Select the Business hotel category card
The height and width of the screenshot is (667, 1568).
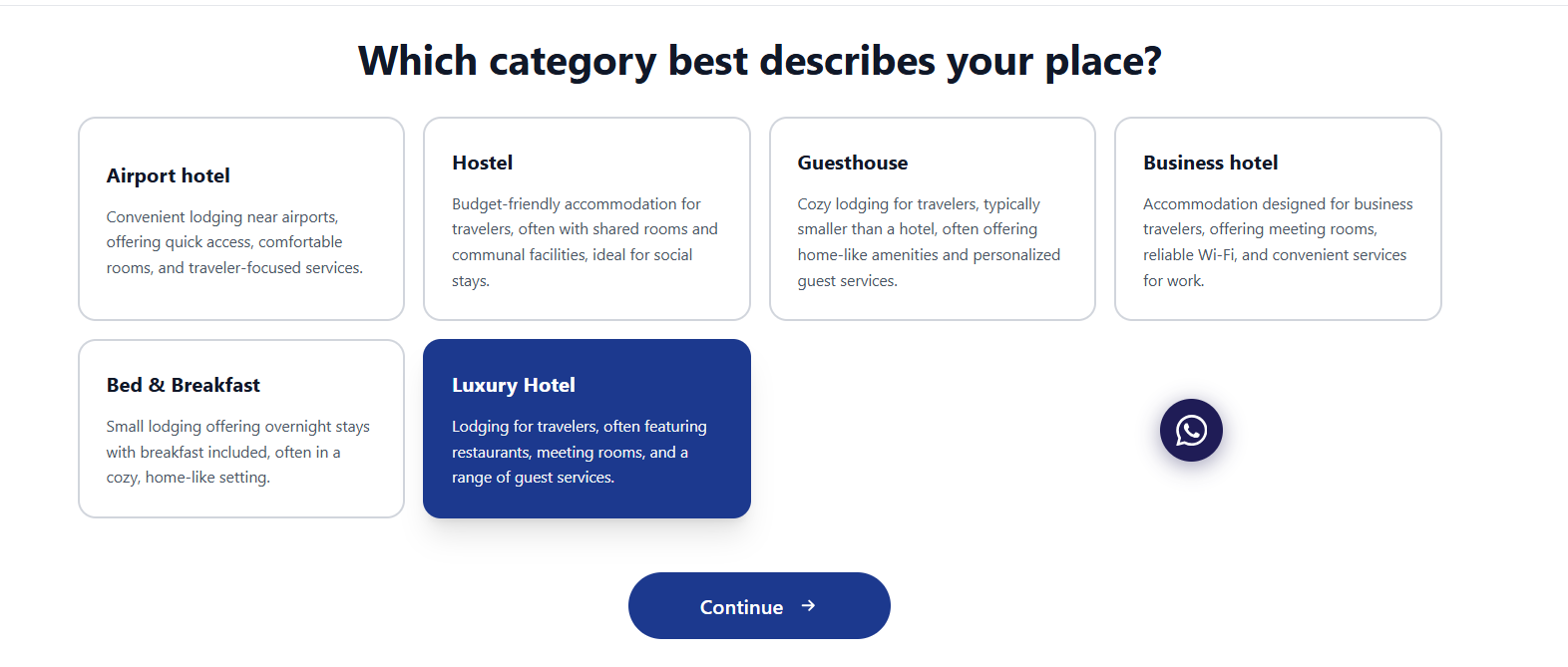pyautogui.click(x=1278, y=218)
